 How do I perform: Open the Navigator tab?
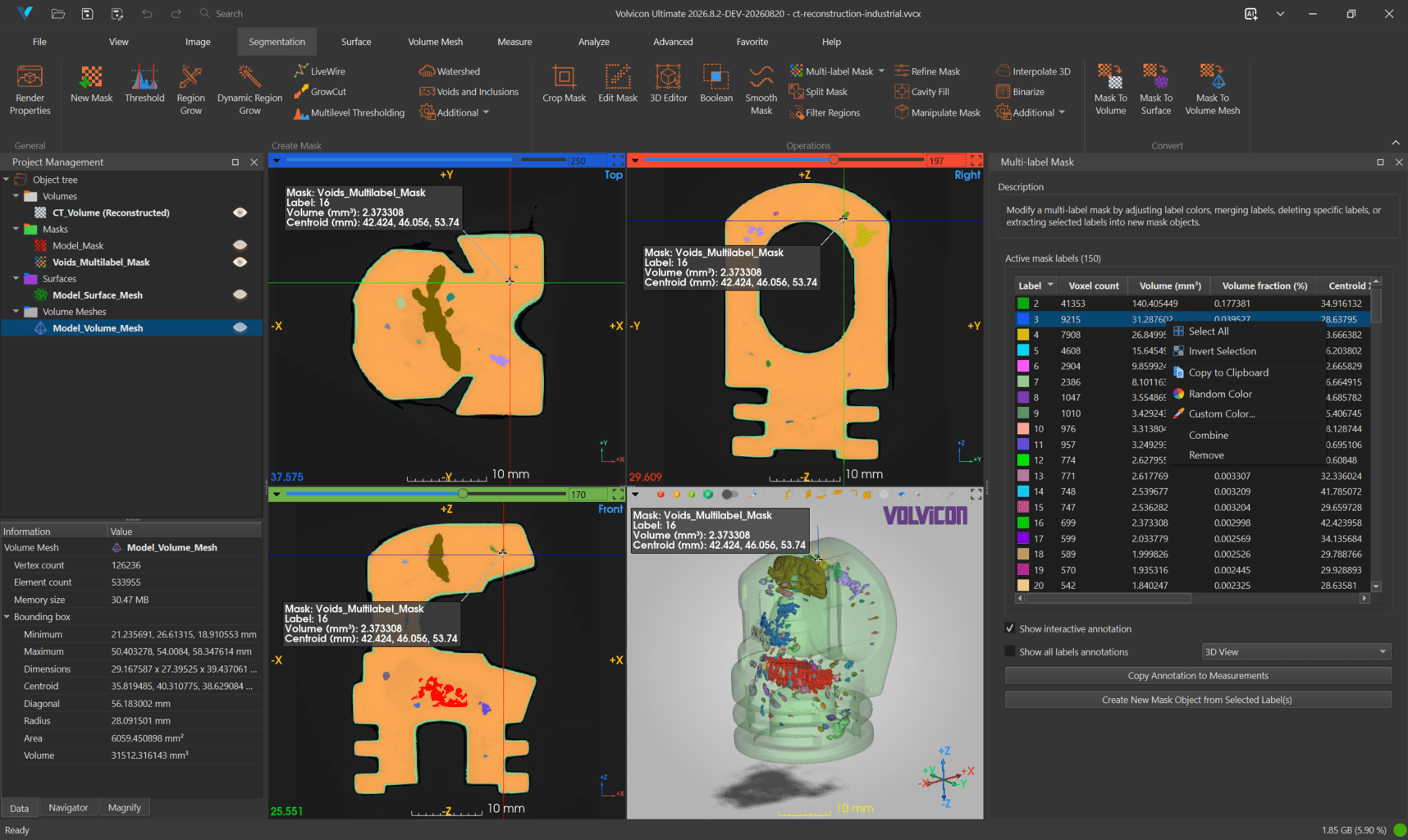tap(68, 808)
